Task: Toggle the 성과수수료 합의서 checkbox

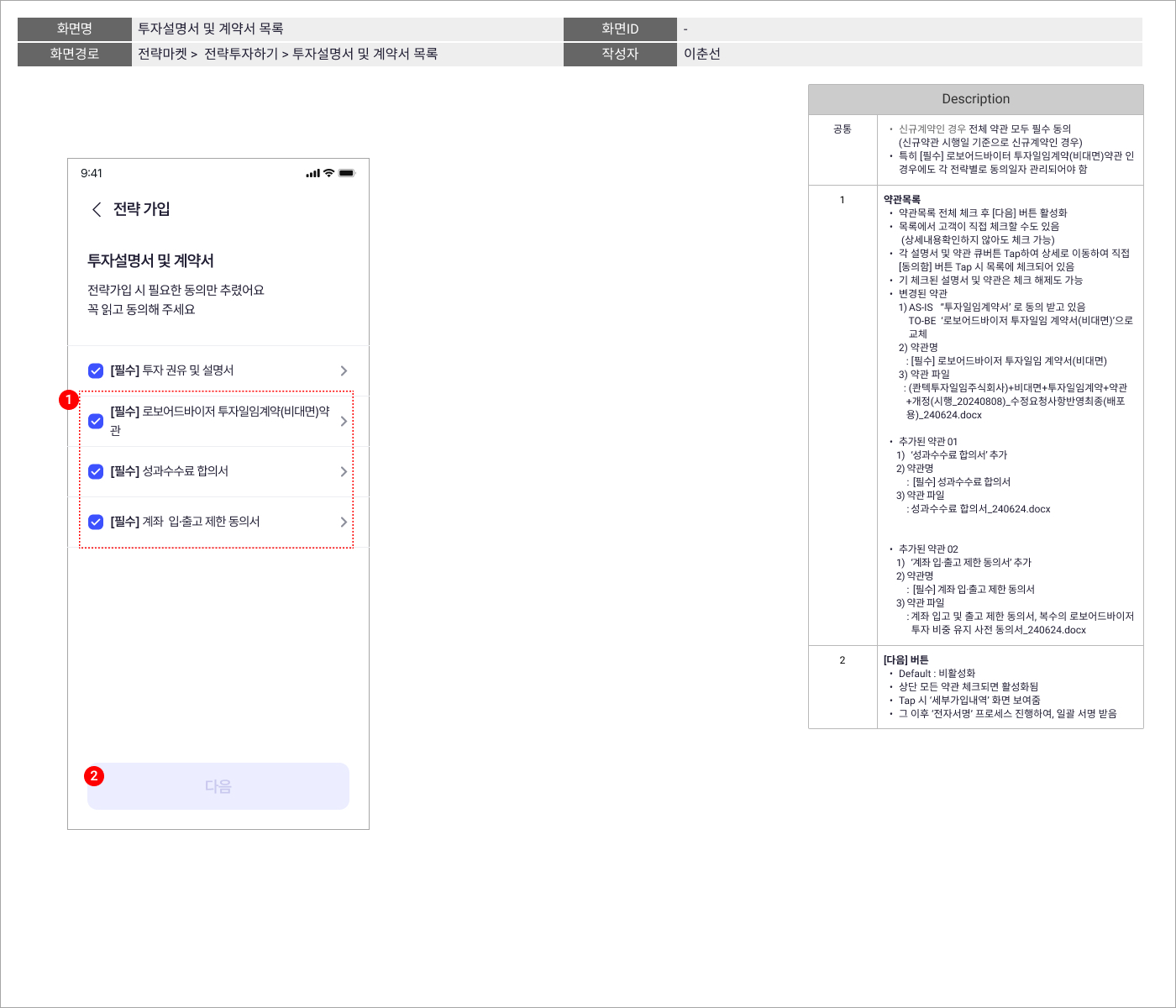Action: tap(96, 471)
